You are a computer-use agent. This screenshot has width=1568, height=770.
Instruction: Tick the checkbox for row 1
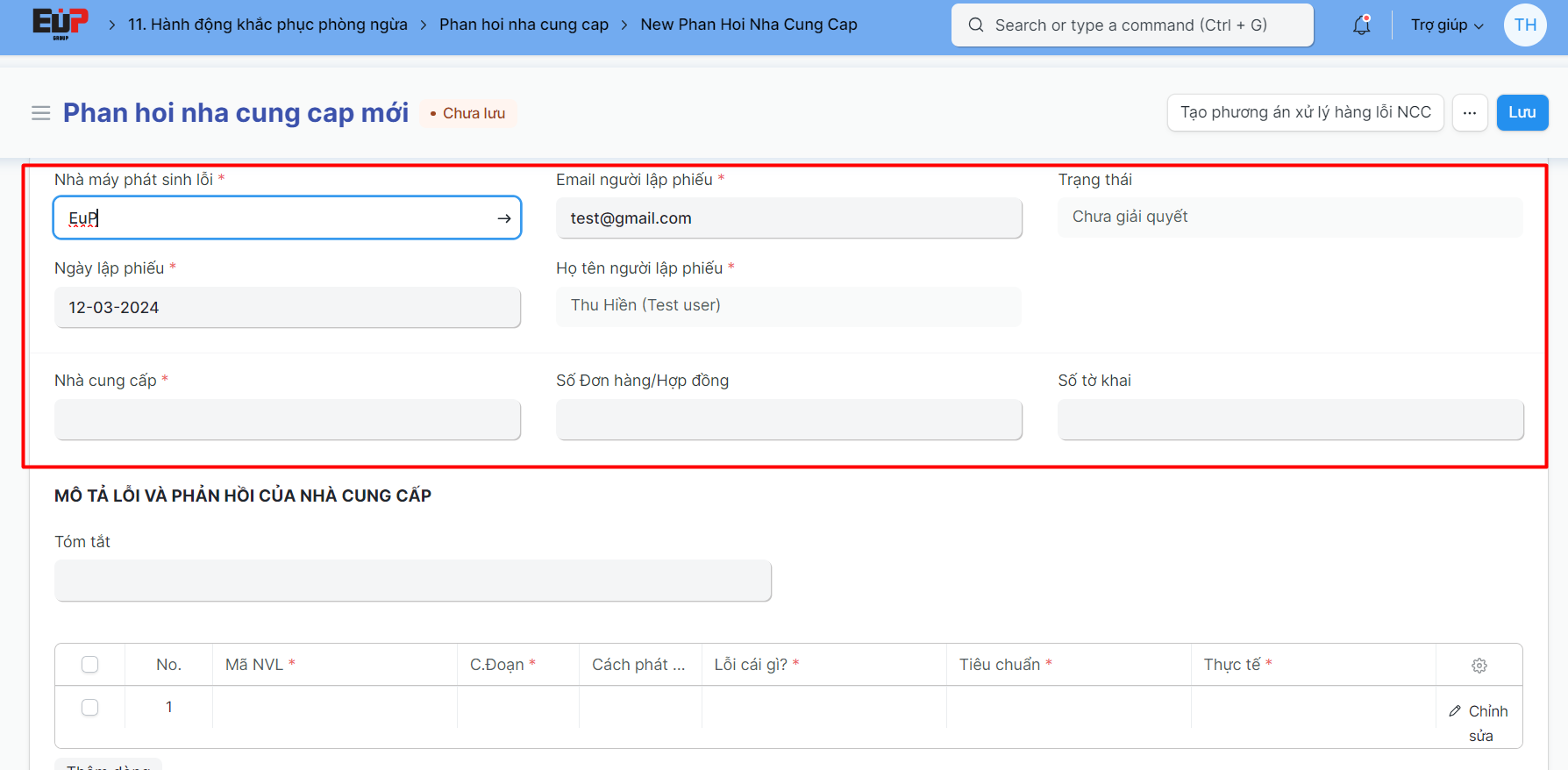coord(89,707)
